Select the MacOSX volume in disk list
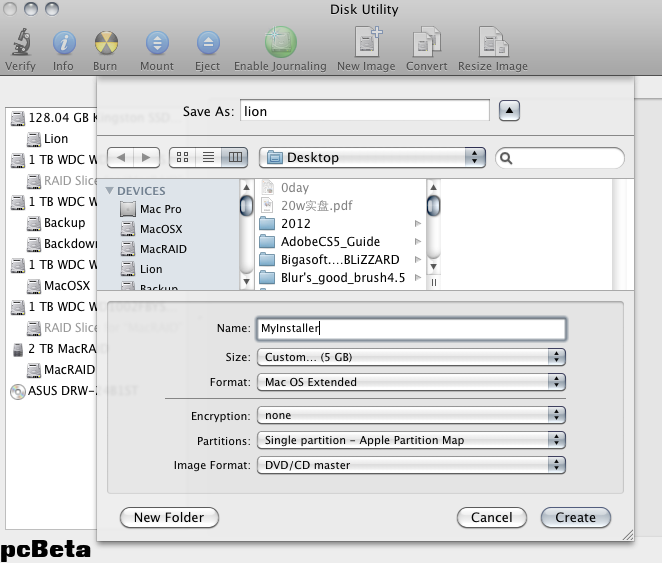 coord(58,286)
